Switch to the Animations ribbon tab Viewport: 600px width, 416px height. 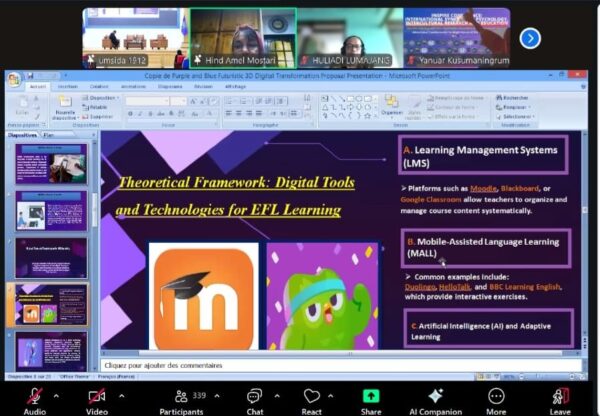pos(133,87)
